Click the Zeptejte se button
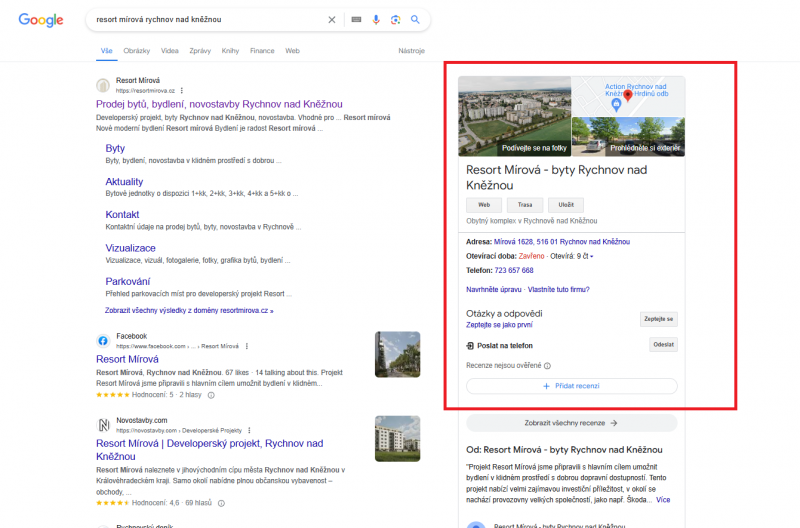Image resolution: width=800 pixels, height=528 pixels. pyautogui.click(x=658, y=319)
